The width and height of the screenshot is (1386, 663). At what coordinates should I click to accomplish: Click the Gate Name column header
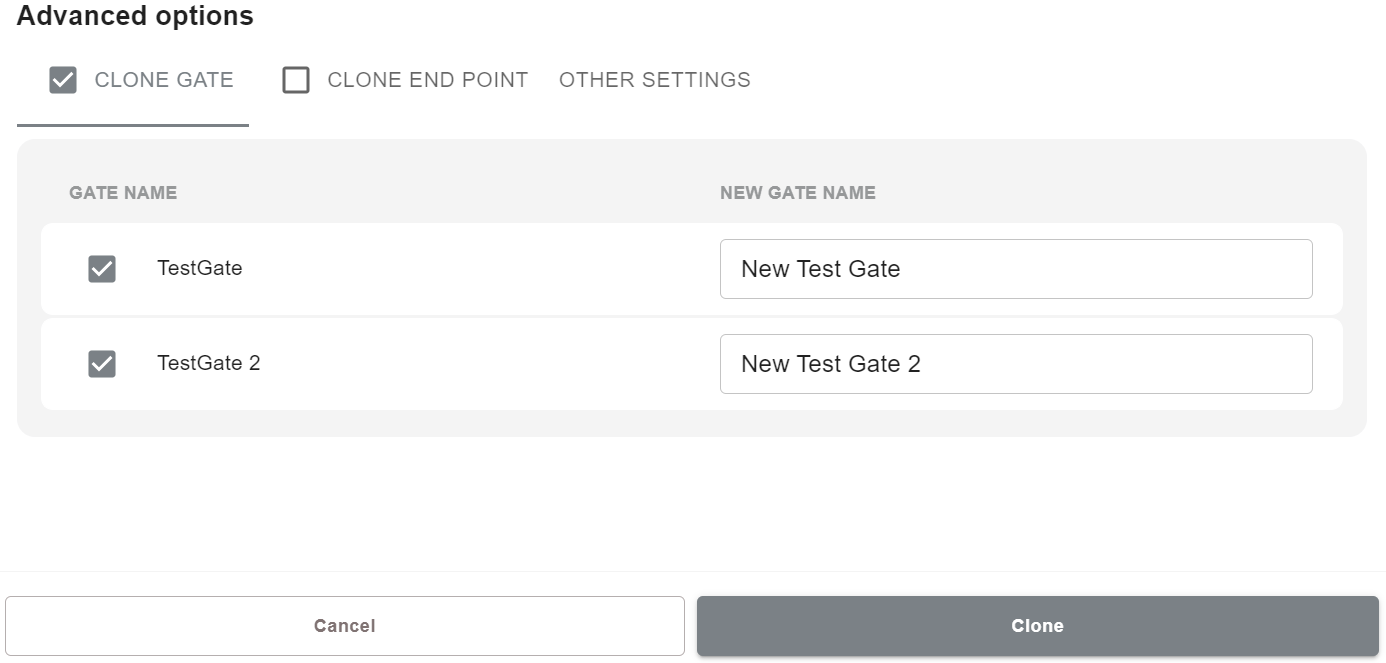click(123, 193)
